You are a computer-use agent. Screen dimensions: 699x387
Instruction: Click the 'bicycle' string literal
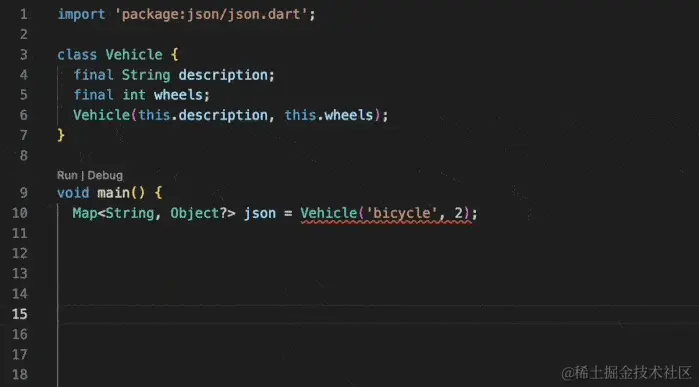(x=401, y=213)
